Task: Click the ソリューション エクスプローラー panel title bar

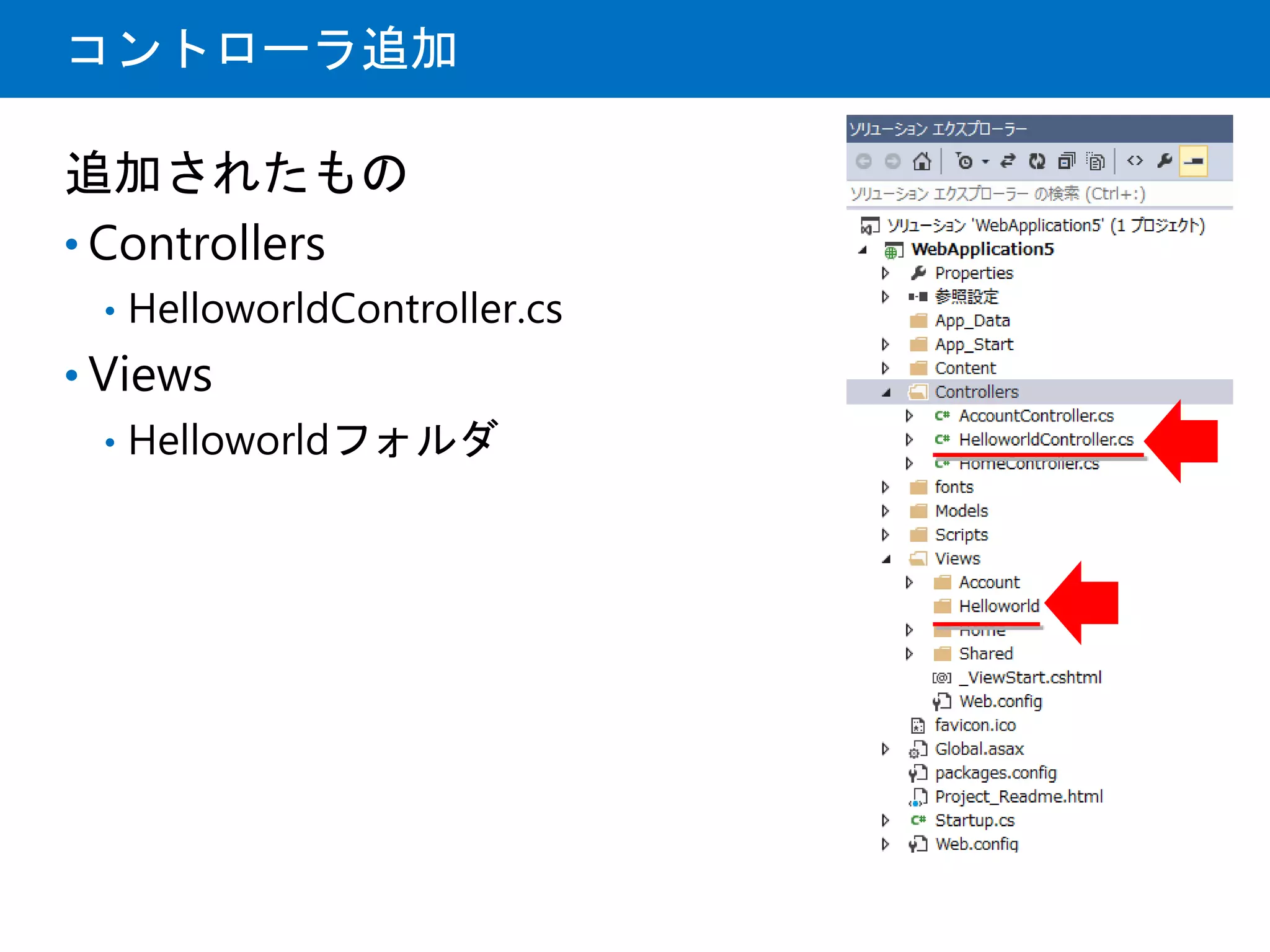Action: [1039, 129]
